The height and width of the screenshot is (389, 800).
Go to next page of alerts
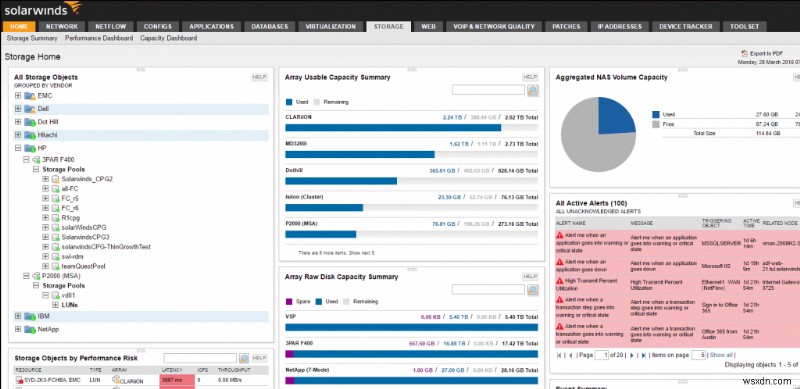pos(632,355)
